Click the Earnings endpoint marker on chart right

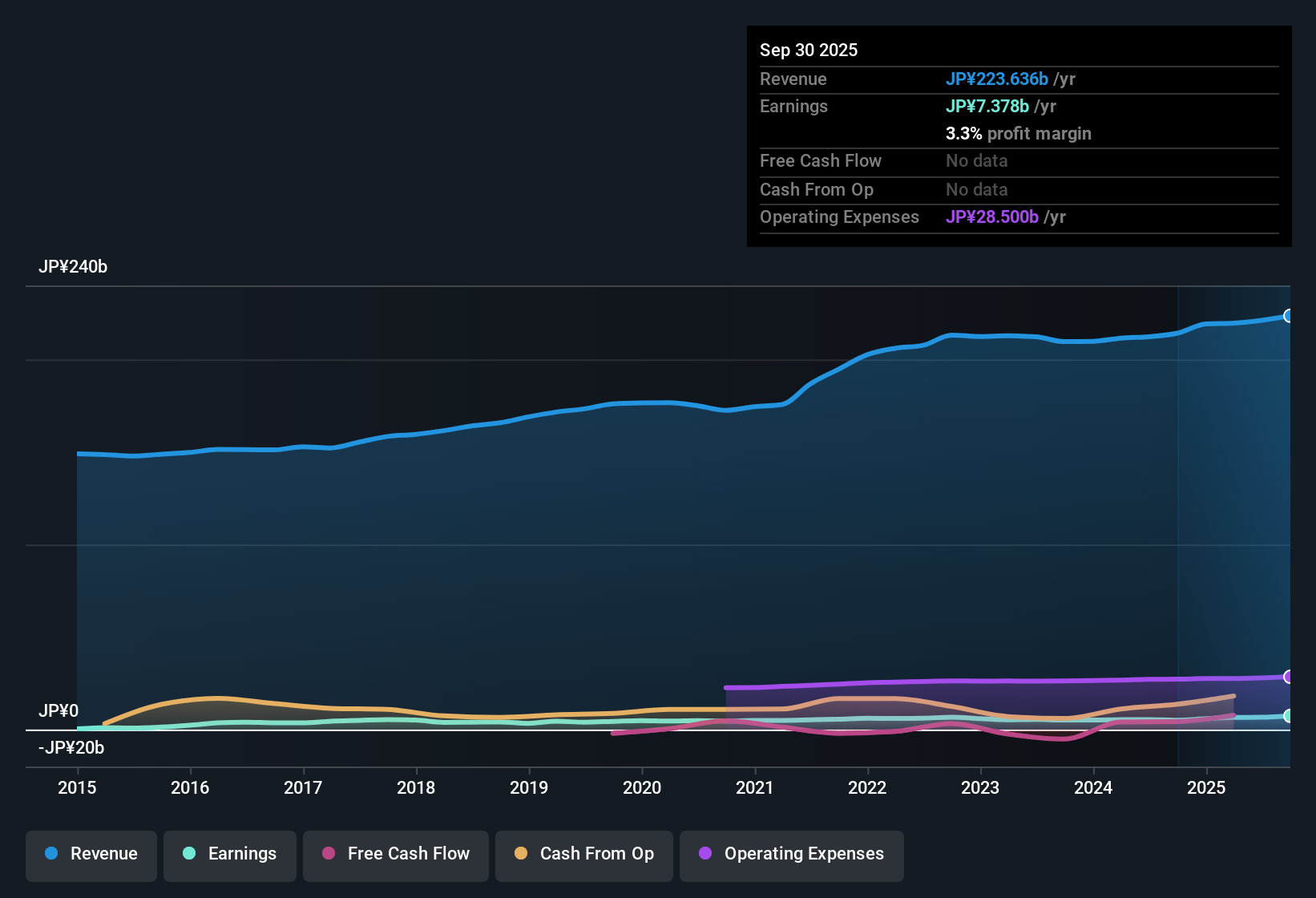(x=1289, y=716)
